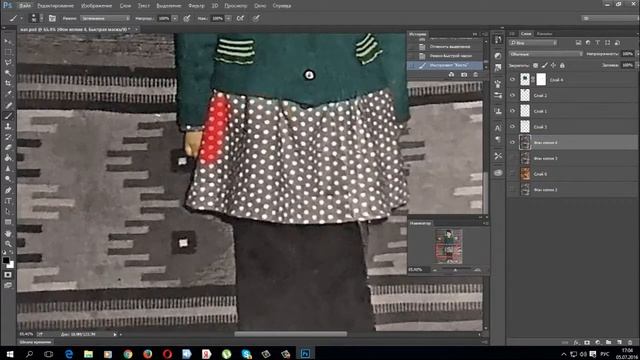Screen dimensions: 640x360
Task: Hide layer Слой 1
Action: tap(513, 111)
